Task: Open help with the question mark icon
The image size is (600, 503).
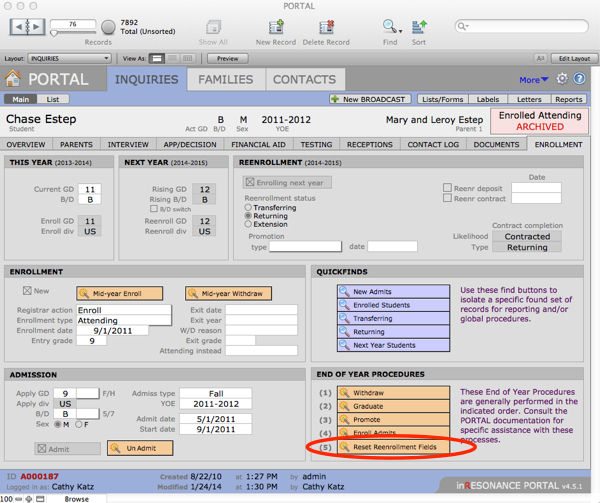Action: 580,79
